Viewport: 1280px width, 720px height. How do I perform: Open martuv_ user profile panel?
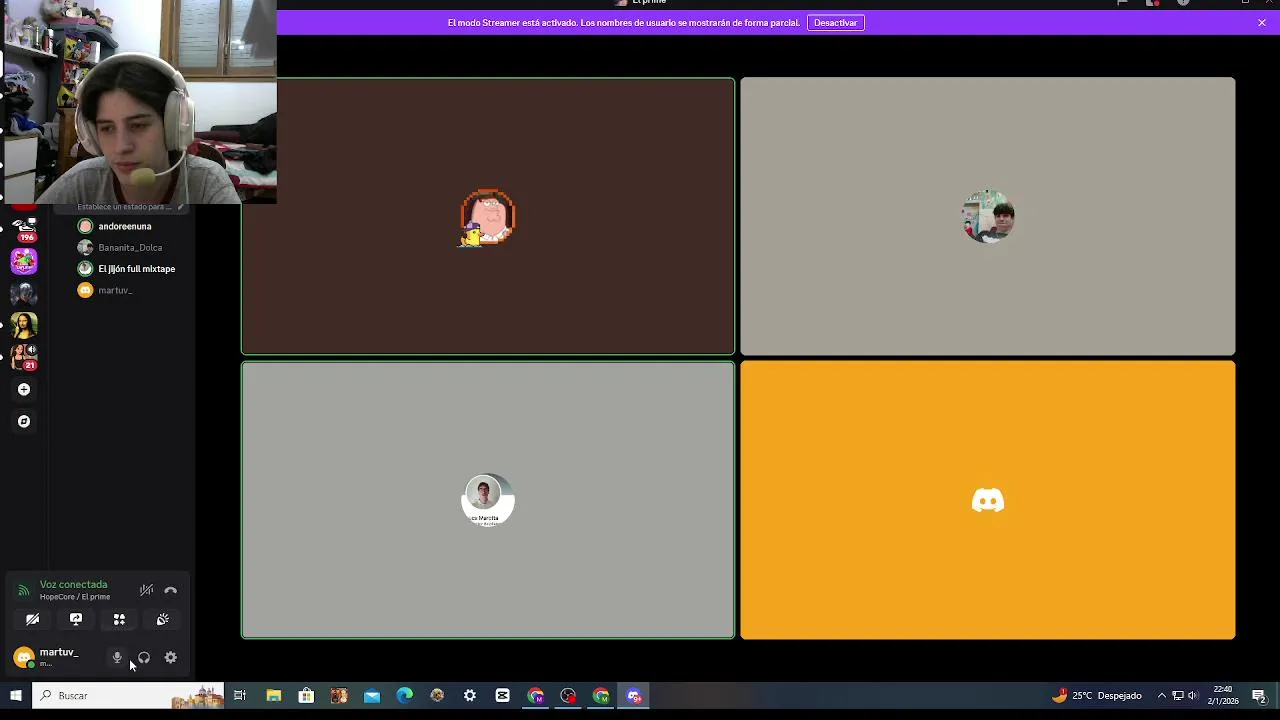pyautogui.click(x=55, y=657)
